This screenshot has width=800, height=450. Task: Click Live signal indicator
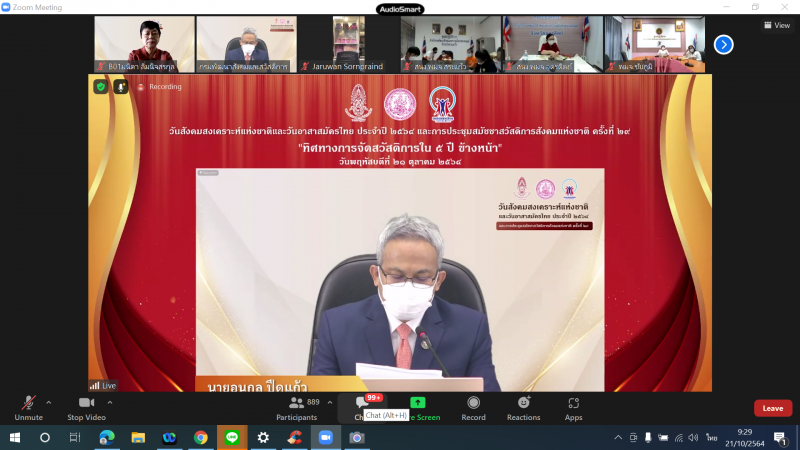point(103,386)
